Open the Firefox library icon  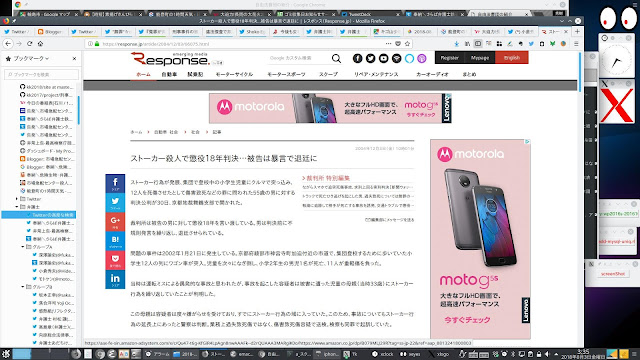pyautogui.click(x=467, y=44)
